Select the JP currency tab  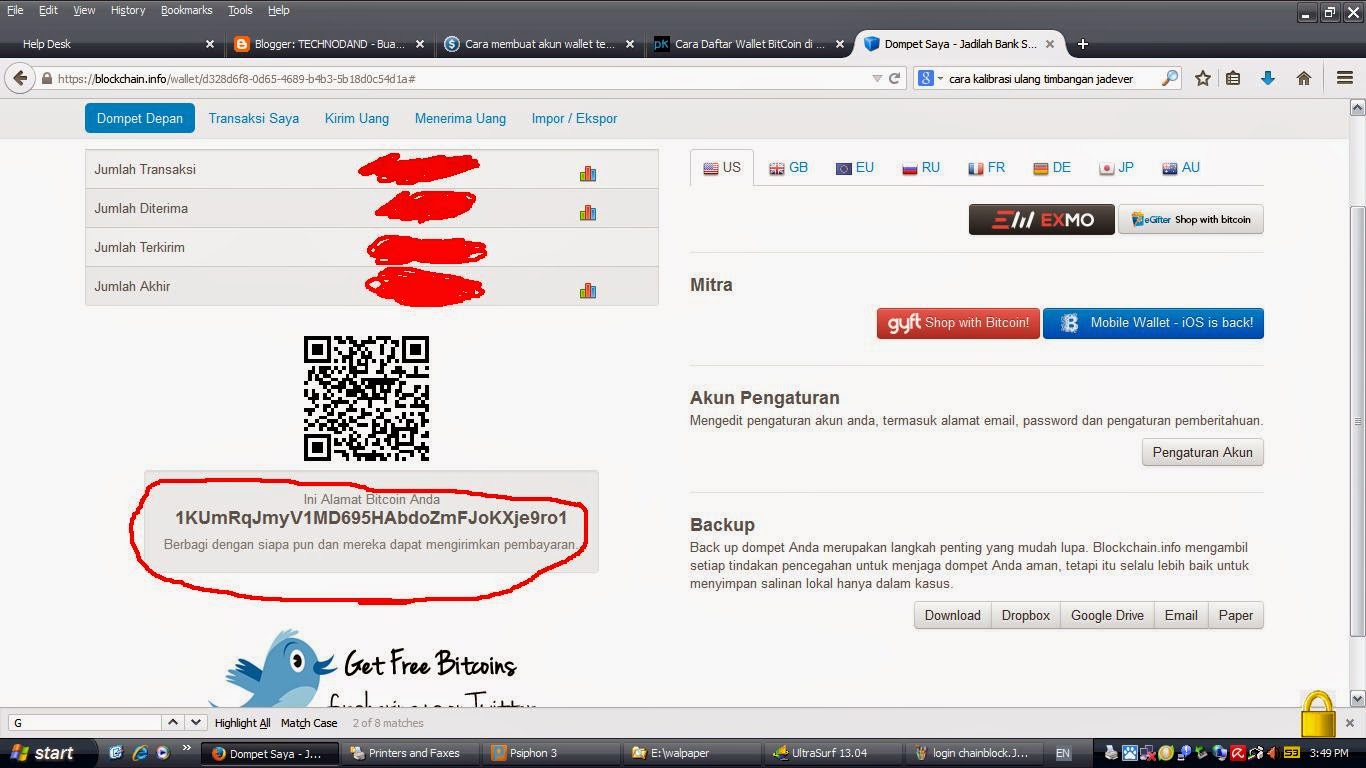(1116, 168)
